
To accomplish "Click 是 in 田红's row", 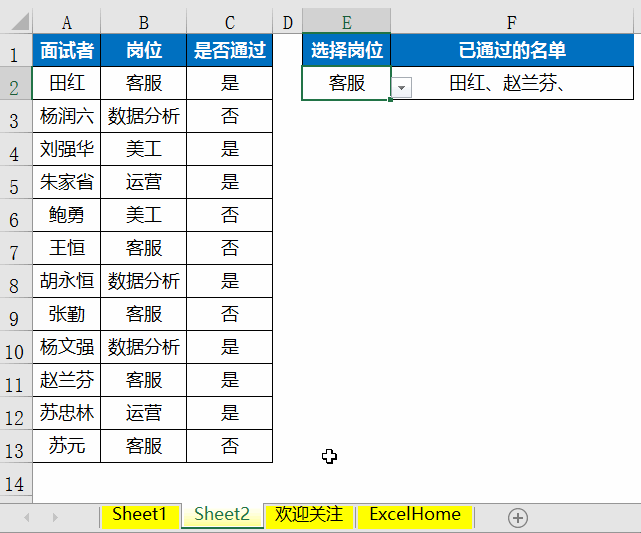I will pos(230,83).
